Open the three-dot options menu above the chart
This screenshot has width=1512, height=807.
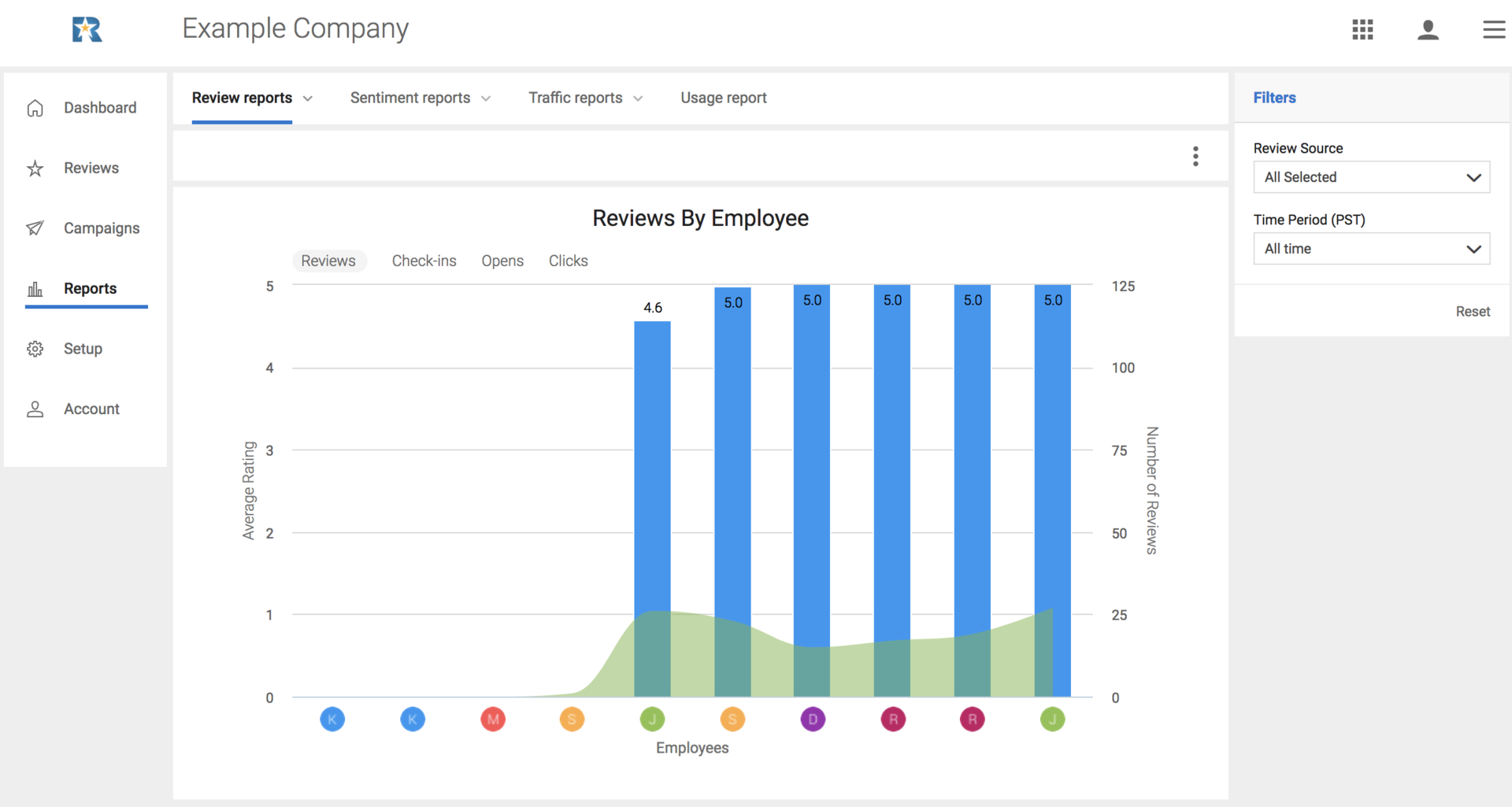click(x=1195, y=156)
